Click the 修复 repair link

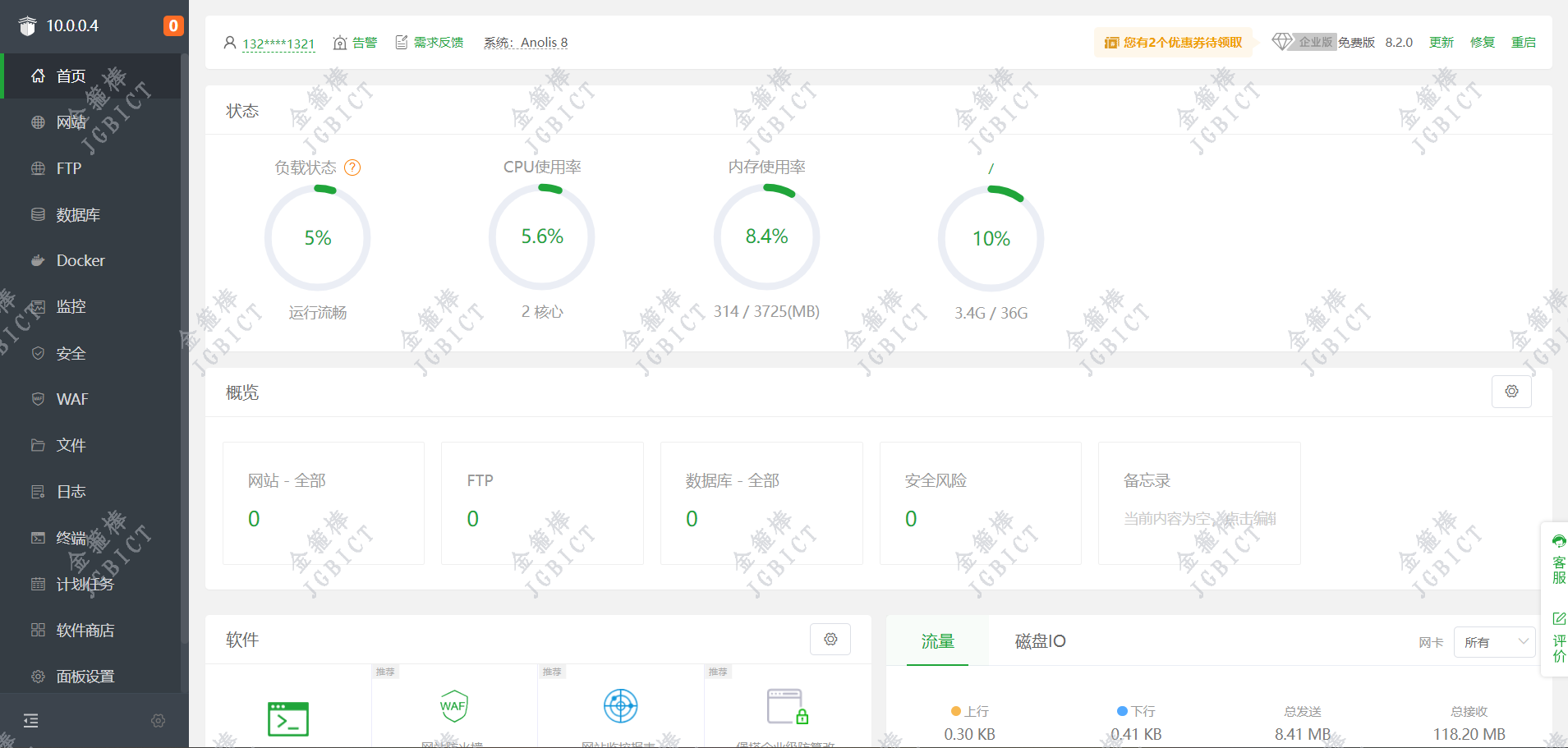point(1483,43)
